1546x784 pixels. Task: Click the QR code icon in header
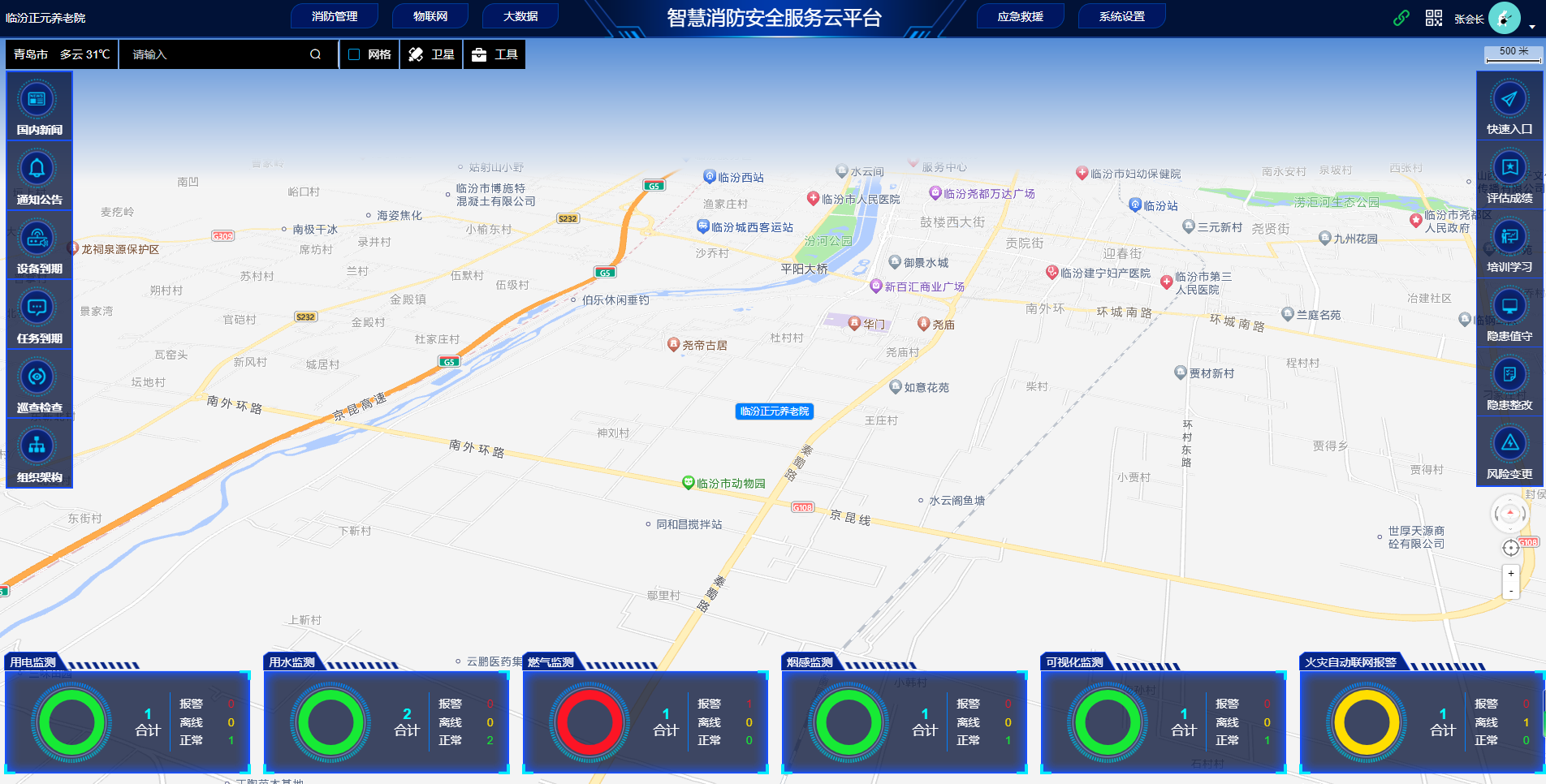(x=1434, y=18)
